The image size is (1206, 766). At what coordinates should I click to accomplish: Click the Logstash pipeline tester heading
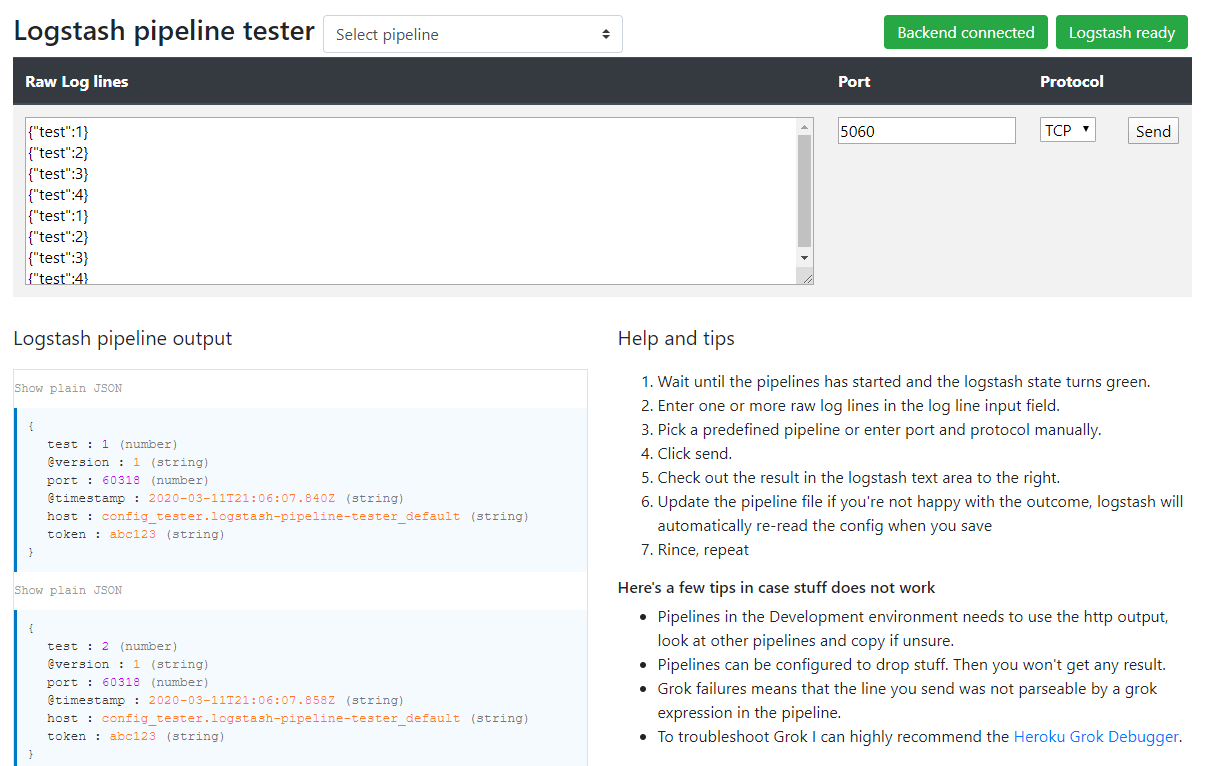click(164, 31)
